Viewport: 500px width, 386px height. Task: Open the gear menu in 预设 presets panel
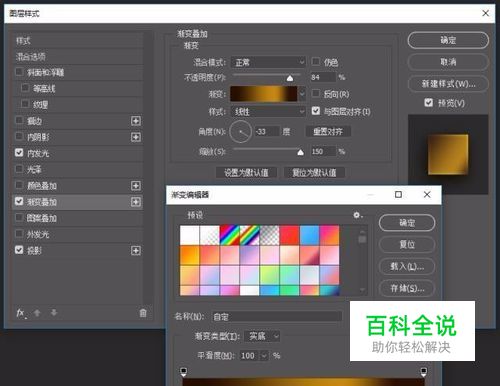tap(358, 215)
